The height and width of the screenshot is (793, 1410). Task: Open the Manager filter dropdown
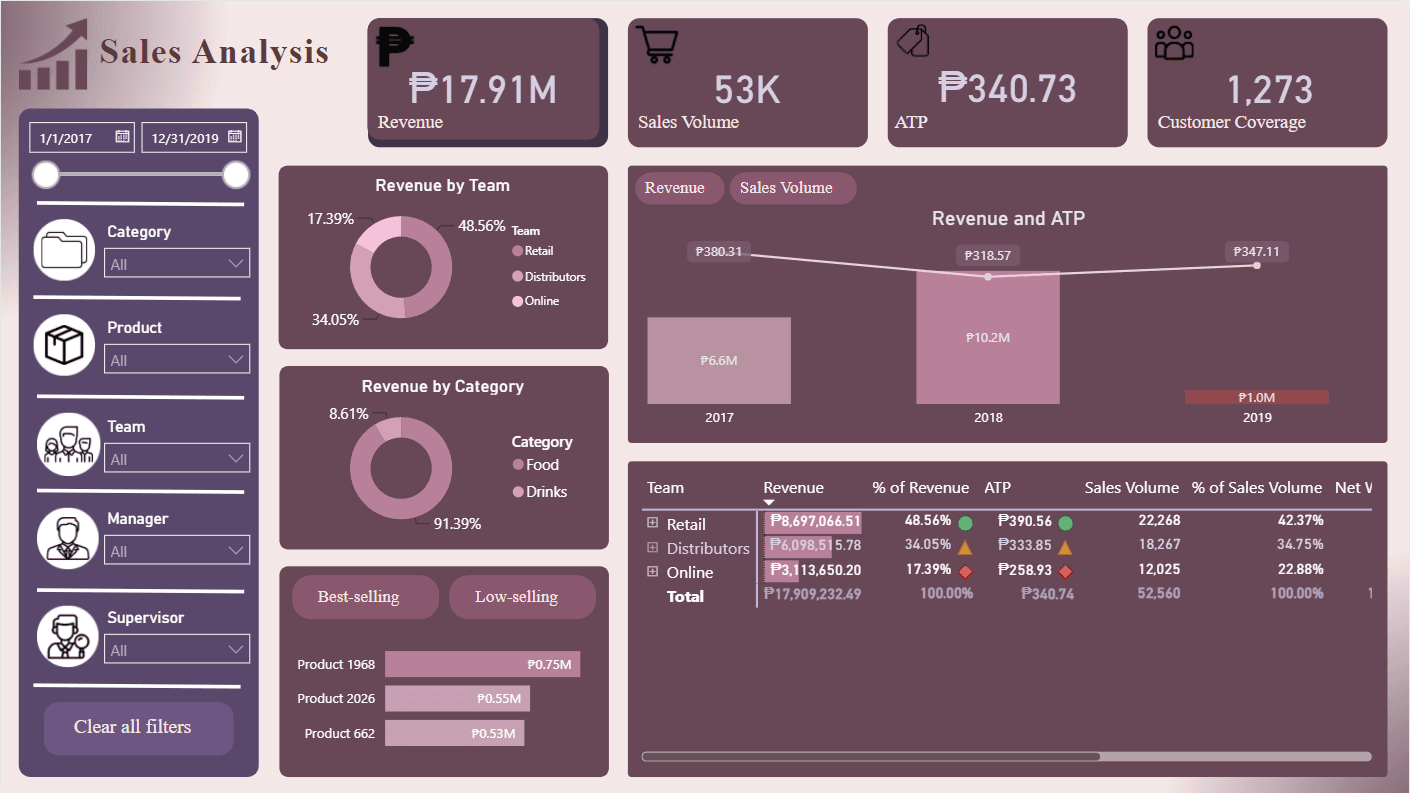click(177, 551)
